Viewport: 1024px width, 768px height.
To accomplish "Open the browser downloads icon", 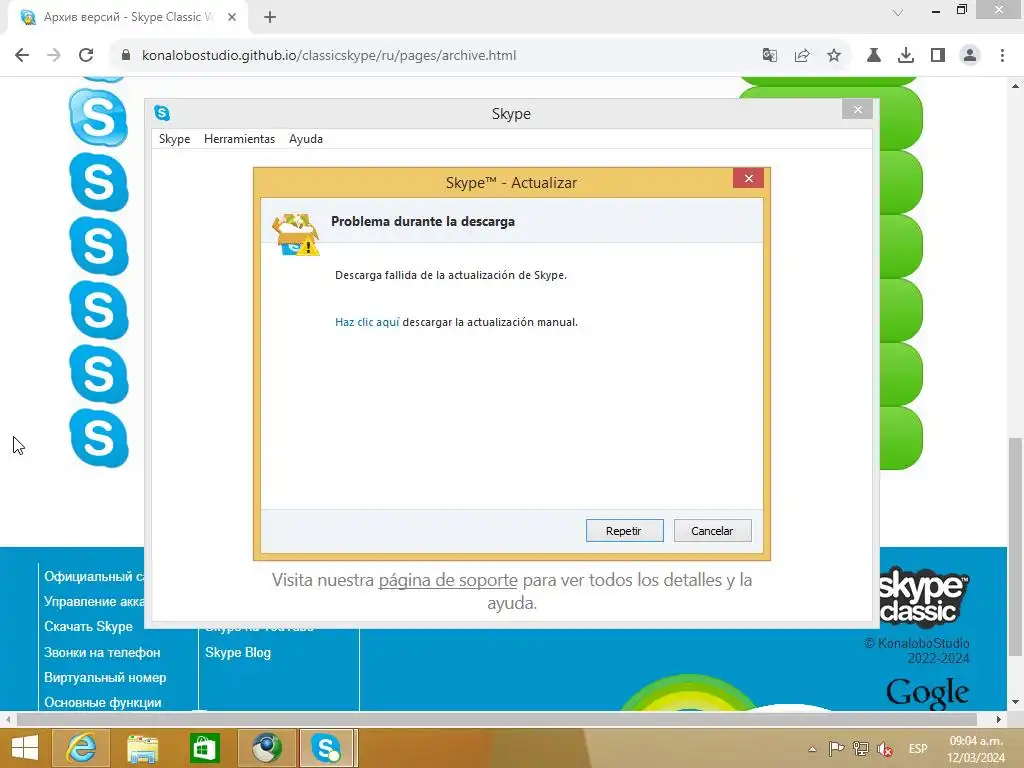I will pos(906,56).
